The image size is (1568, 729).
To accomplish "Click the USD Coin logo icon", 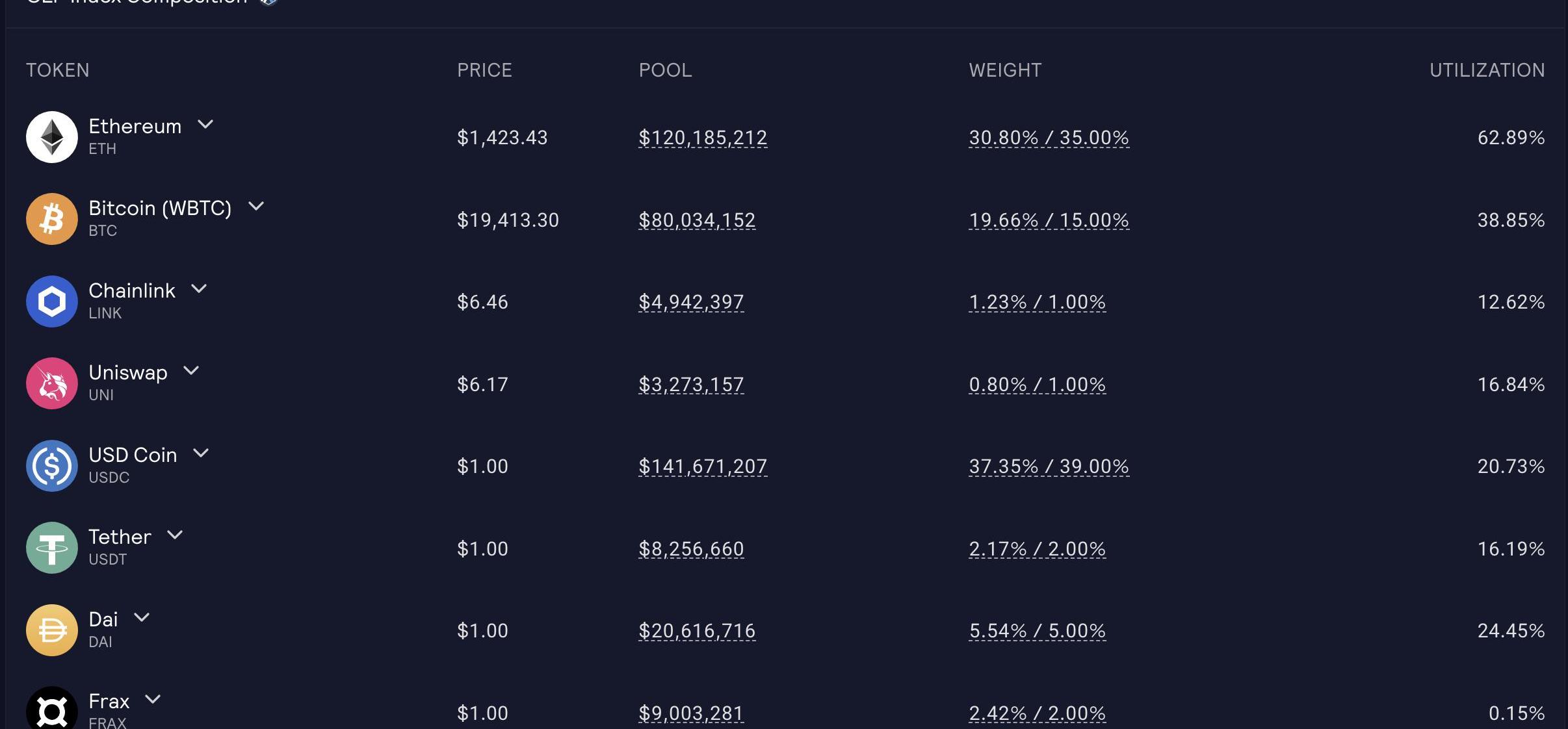I will 52,466.
